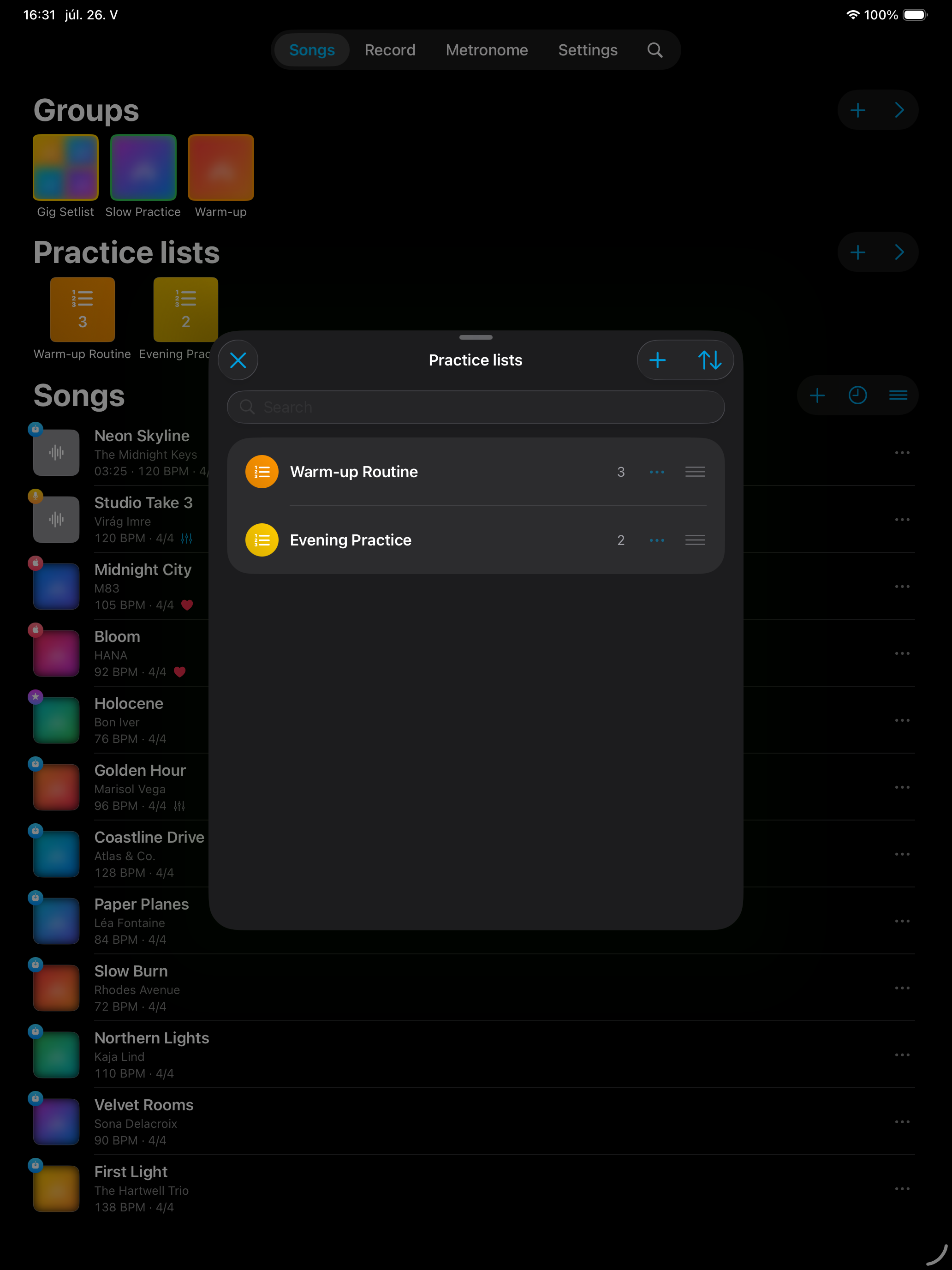
Task: Open more options for Evening Practice
Action: click(656, 540)
